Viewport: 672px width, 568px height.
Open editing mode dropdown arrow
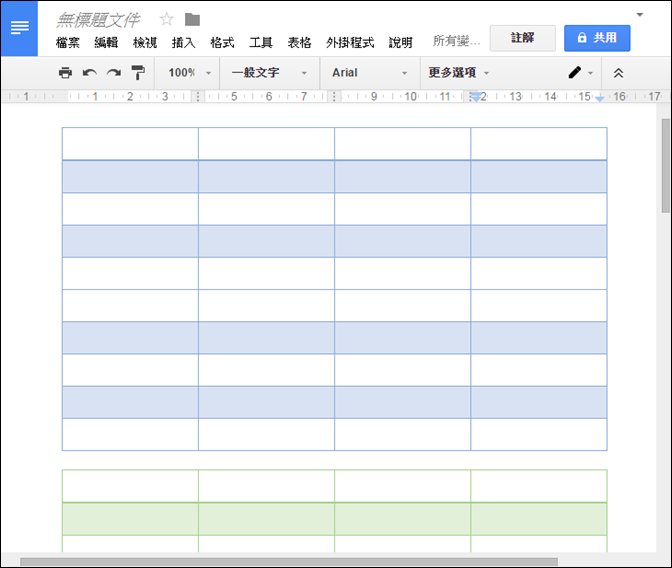pyautogui.click(x=591, y=73)
